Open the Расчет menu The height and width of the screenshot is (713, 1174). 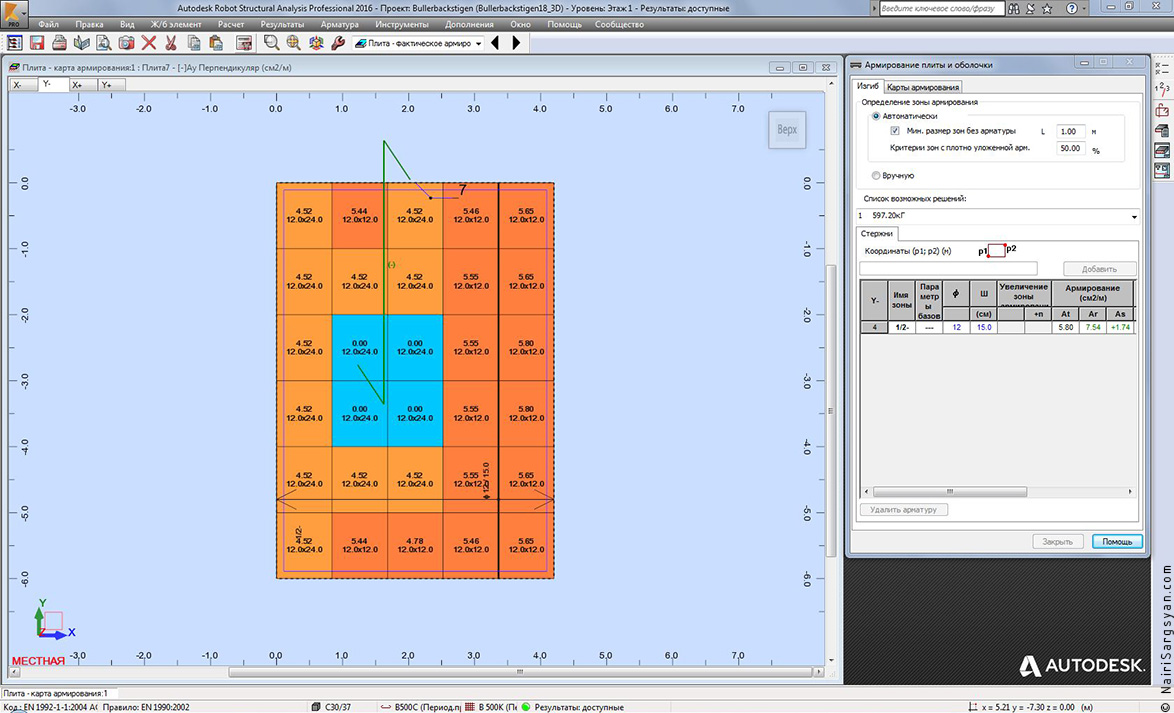[231, 25]
